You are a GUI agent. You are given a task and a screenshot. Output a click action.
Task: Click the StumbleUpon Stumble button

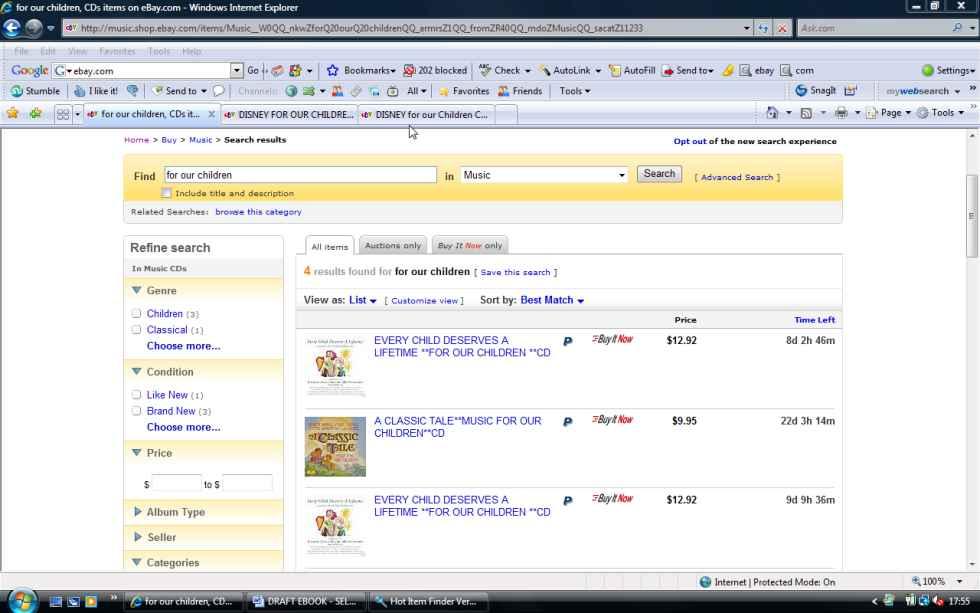[x=35, y=91]
